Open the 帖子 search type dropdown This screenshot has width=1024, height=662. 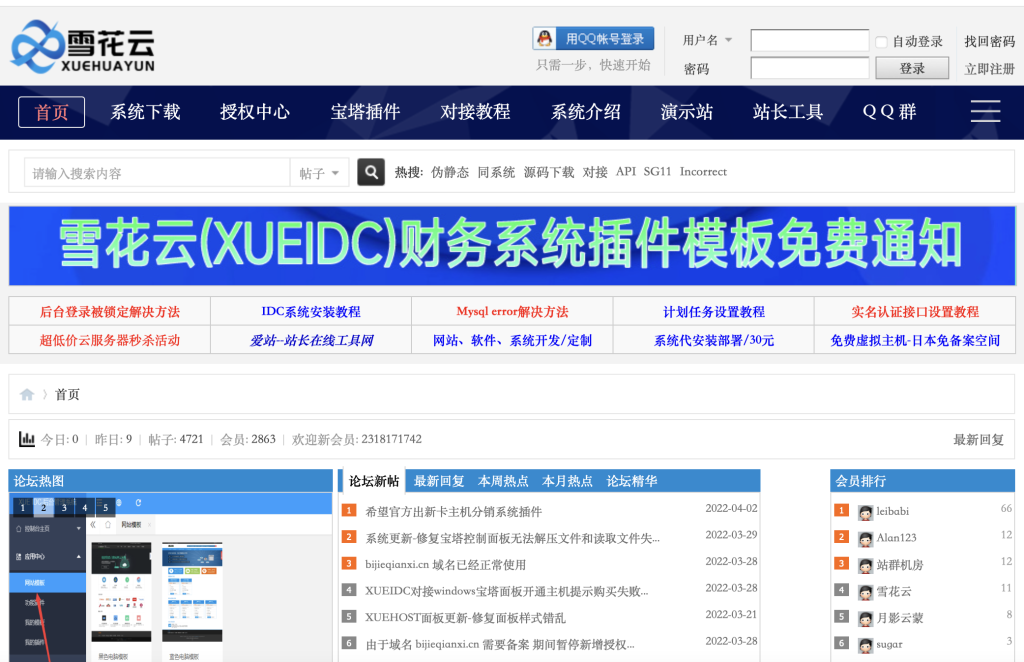pyautogui.click(x=319, y=173)
